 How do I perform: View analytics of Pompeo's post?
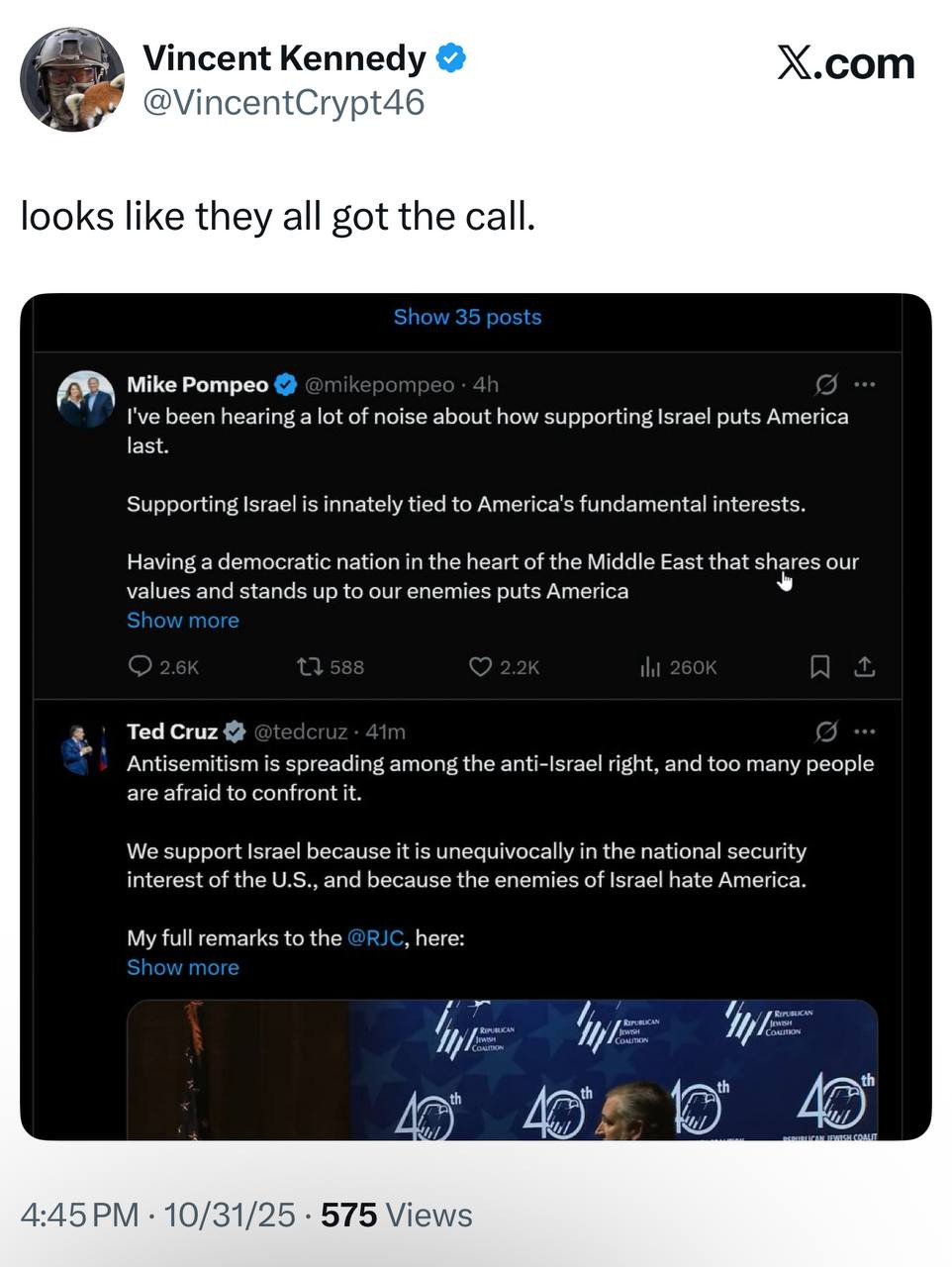tap(650, 667)
